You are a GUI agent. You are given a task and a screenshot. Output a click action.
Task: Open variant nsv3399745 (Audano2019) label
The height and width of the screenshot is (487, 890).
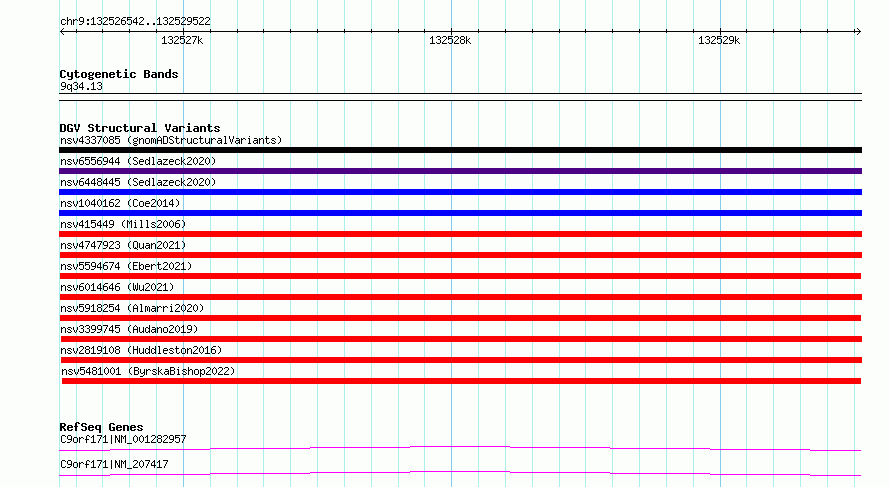click(129, 329)
